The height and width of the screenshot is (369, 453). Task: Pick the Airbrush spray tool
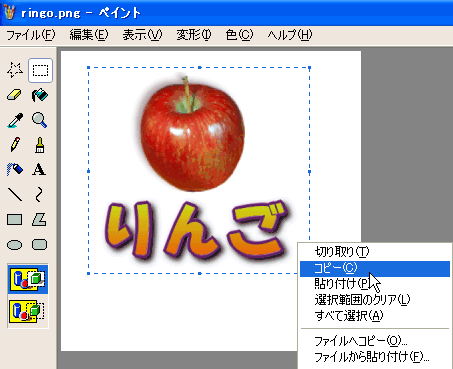[15, 169]
